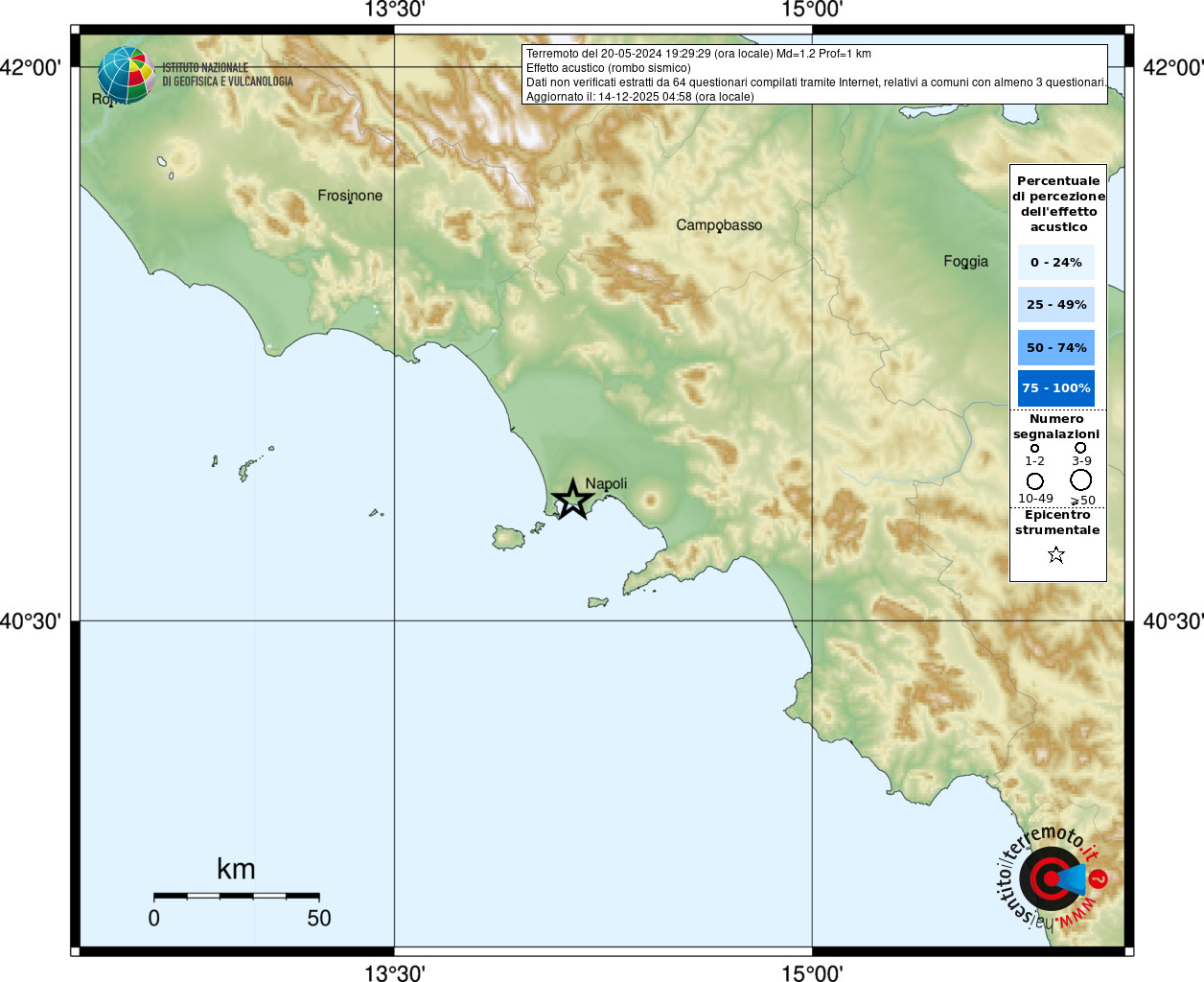The image size is (1204, 982).
Task: Click the 'Percentuale di percezione' legend heading
Action: pyautogui.click(x=1058, y=203)
